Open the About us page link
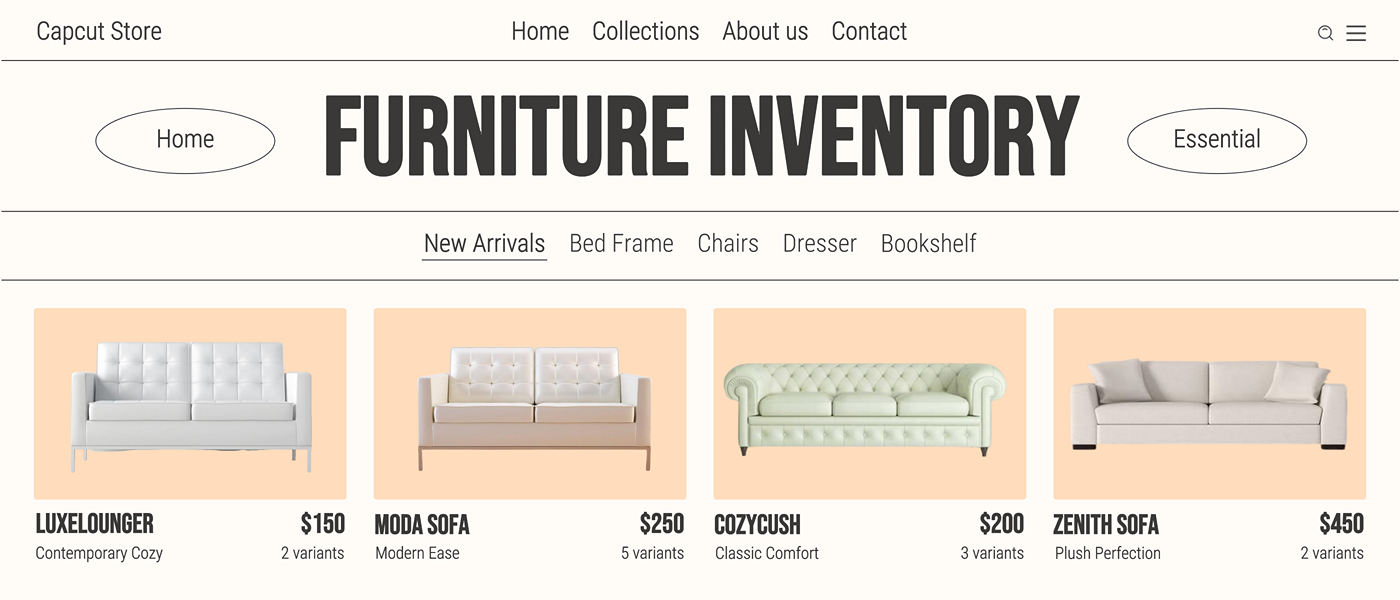The height and width of the screenshot is (600, 1400). click(765, 32)
